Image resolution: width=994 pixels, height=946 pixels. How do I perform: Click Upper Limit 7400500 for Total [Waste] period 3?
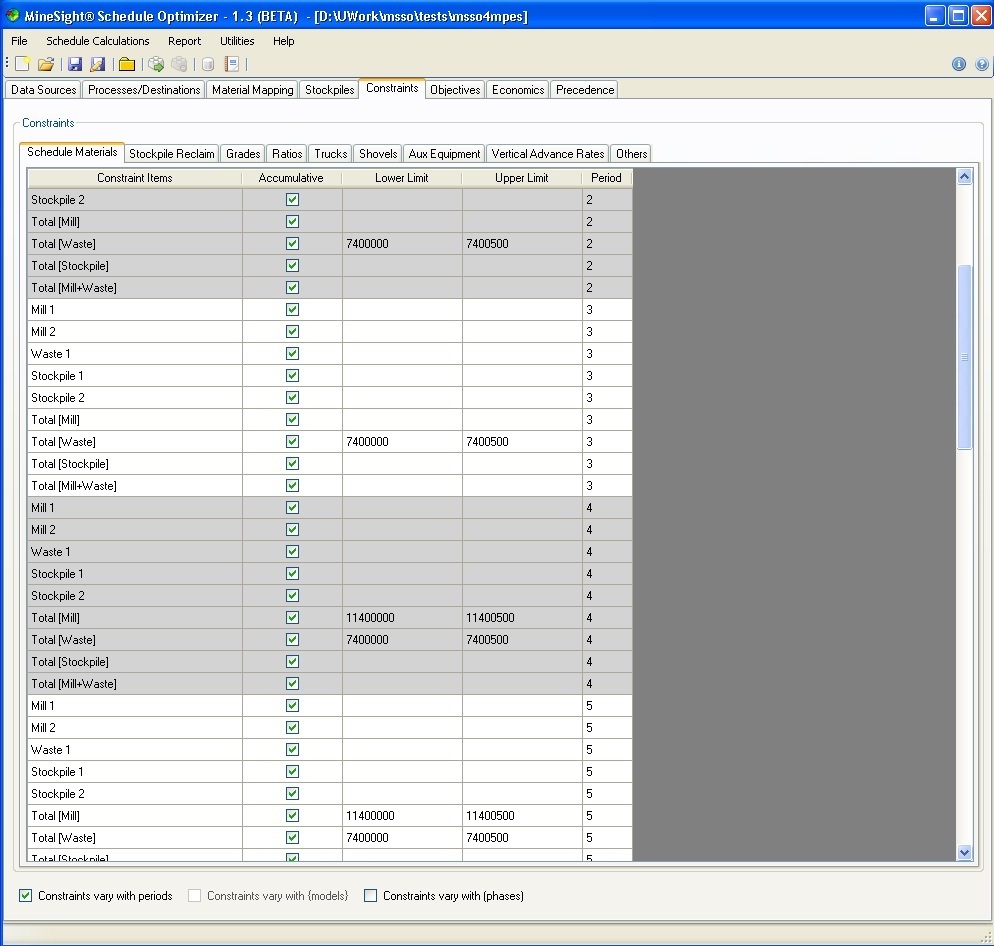tap(522, 441)
